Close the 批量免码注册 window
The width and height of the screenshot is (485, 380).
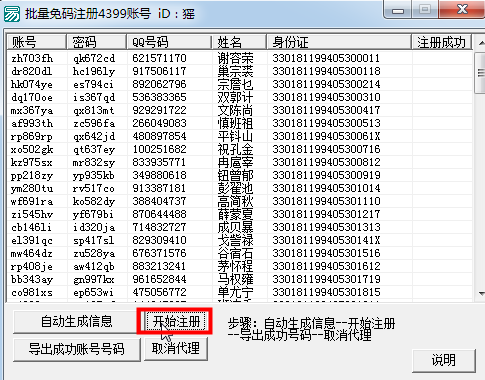click(x=462, y=9)
